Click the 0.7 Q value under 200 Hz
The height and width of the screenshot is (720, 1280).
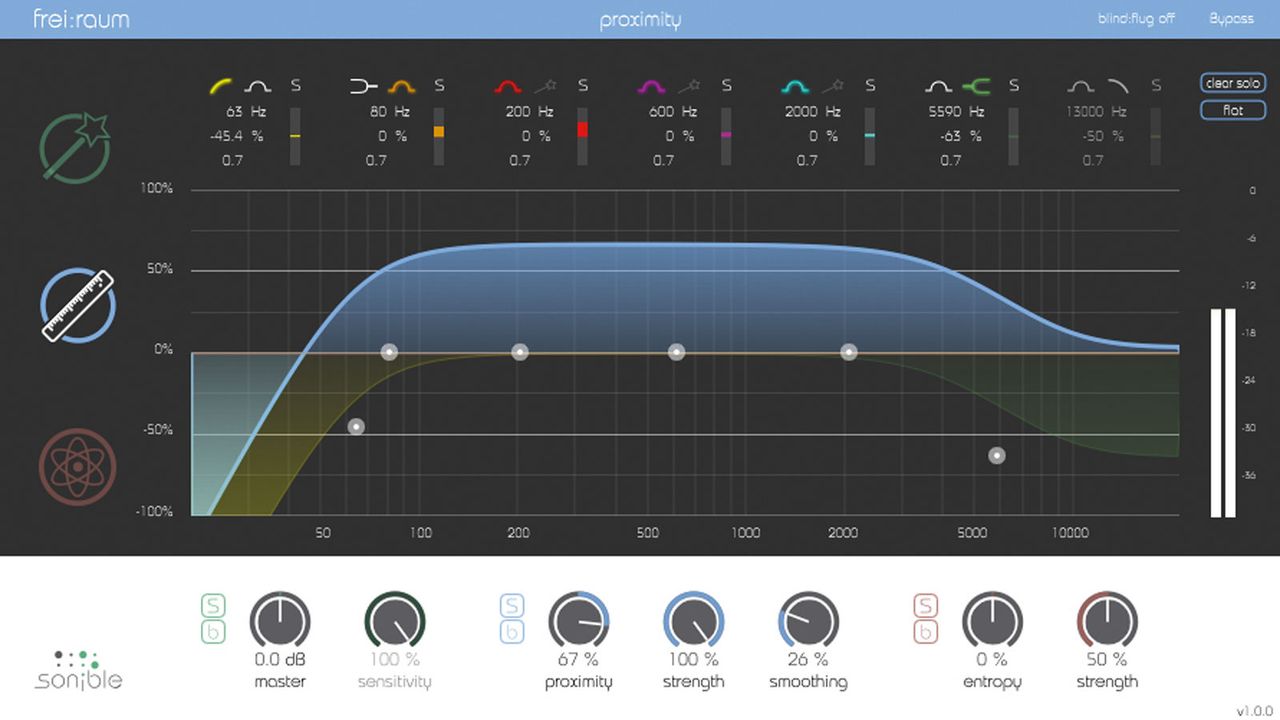pyautogui.click(x=519, y=160)
